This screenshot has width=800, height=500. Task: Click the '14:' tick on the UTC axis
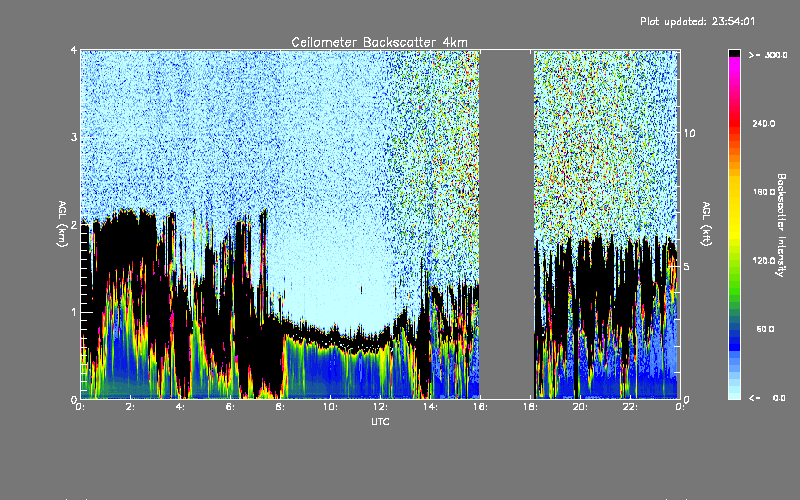coord(430,407)
